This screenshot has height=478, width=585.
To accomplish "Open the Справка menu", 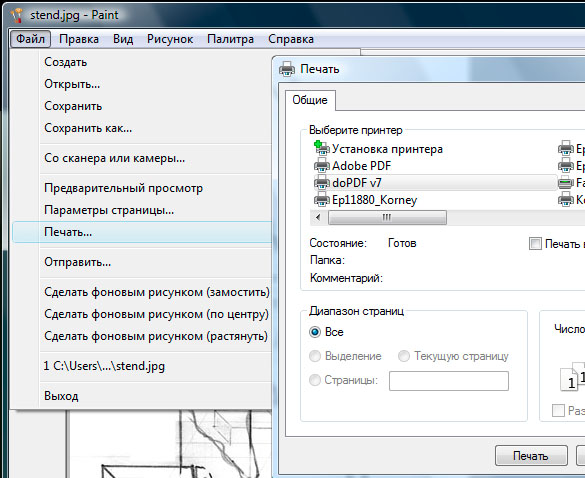I will tap(291, 39).
